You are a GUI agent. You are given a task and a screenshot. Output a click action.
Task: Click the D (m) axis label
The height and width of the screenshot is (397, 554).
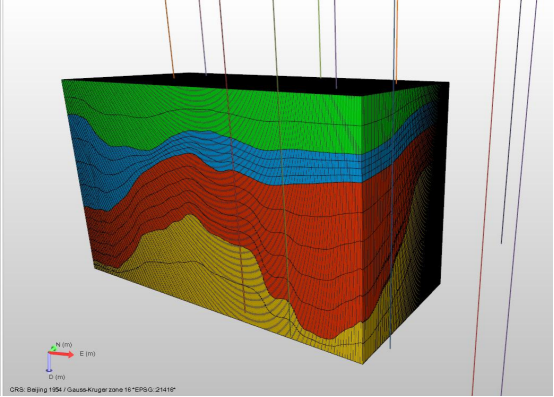point(57,377)
